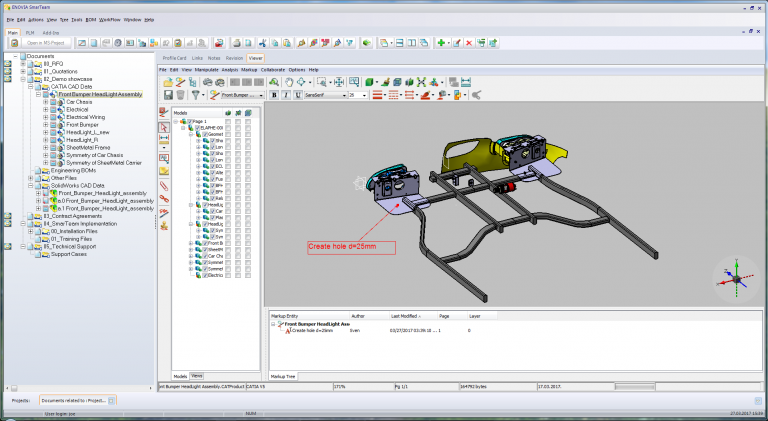Select the Create hole d=25mm markup entry
768x421 pixels.
coord(312,330)
